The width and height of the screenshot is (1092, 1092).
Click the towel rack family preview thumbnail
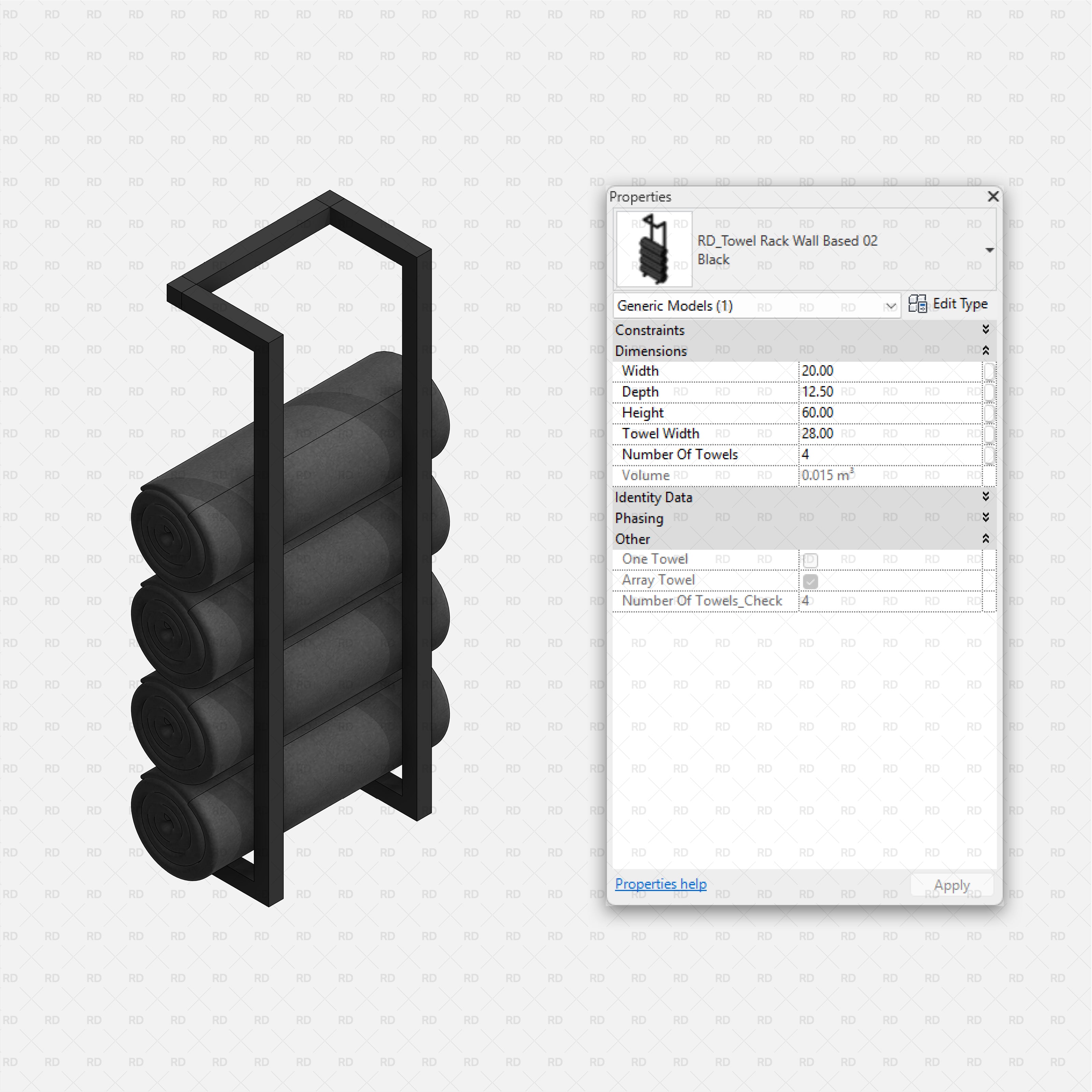coord(653,249)
